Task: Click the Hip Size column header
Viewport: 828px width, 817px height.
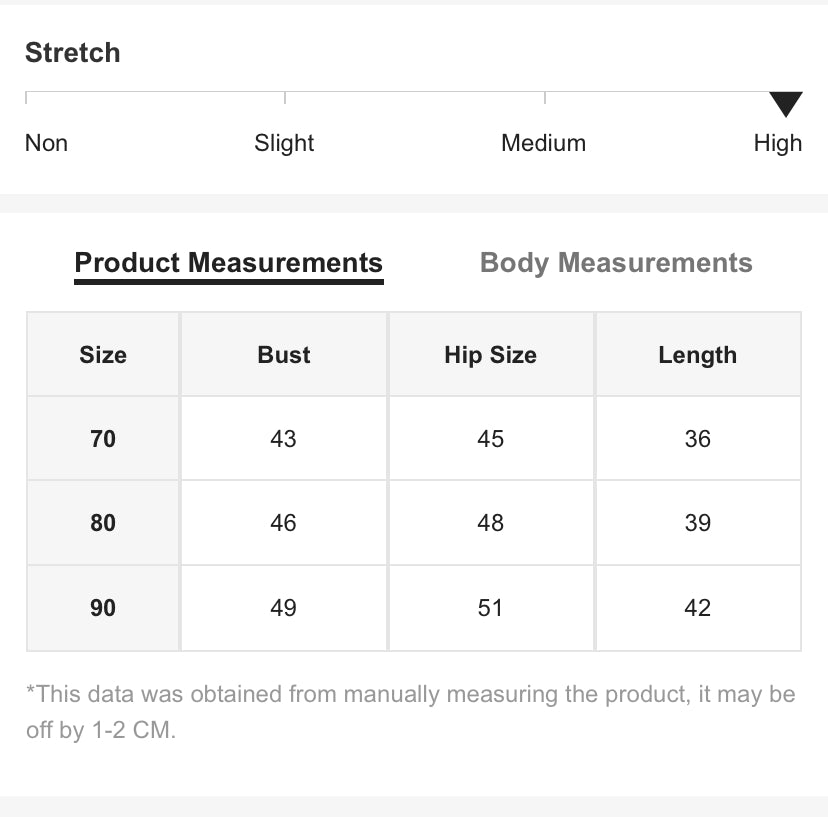Action: point(491,354)
